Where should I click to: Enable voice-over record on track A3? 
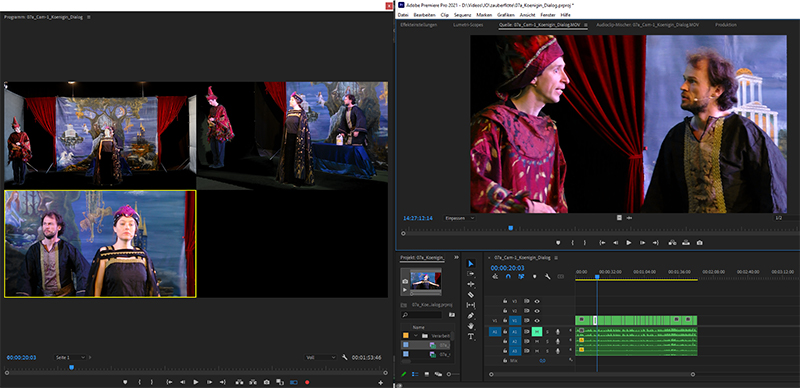[x=558, y=351]
